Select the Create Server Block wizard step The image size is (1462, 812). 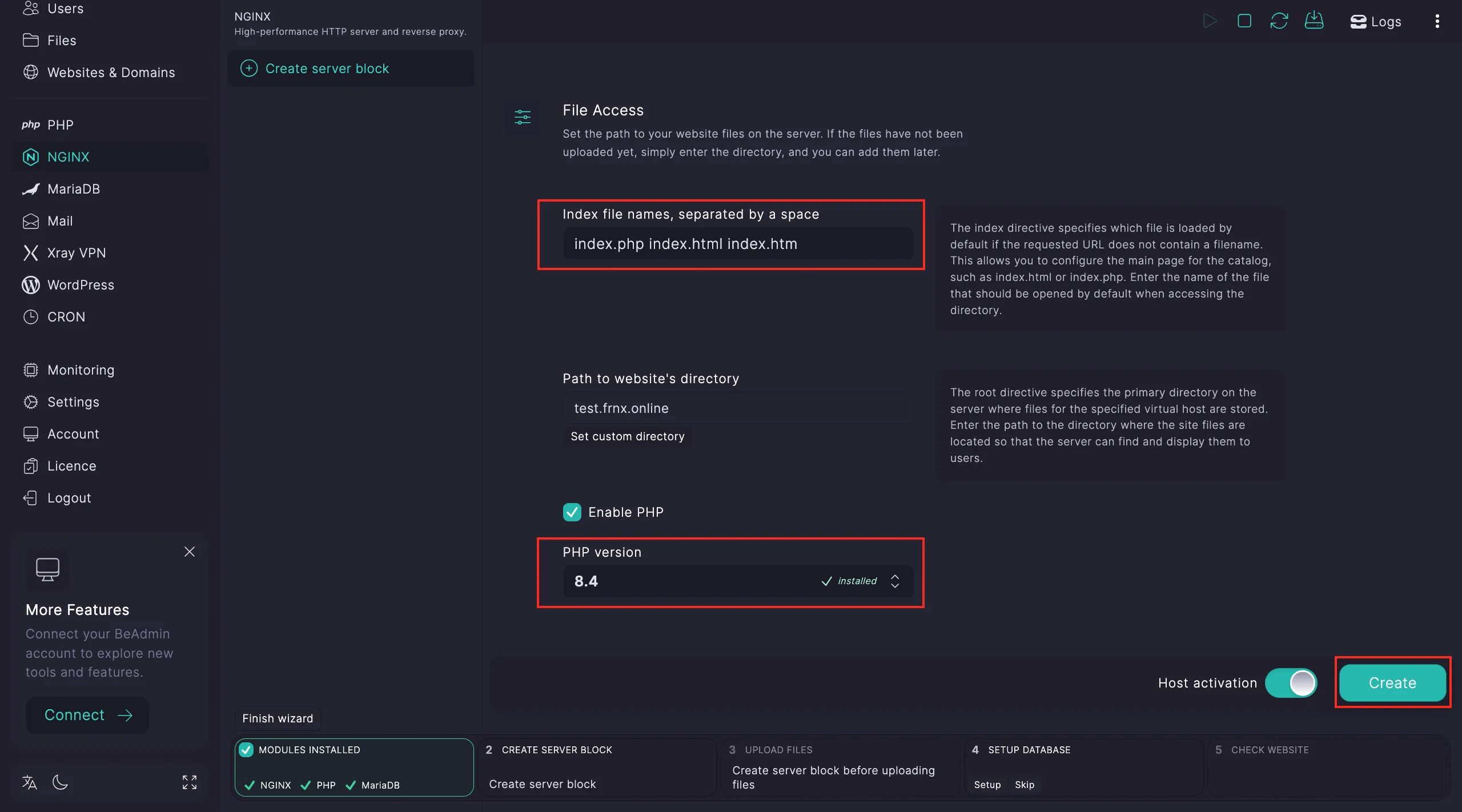(597, 767)
